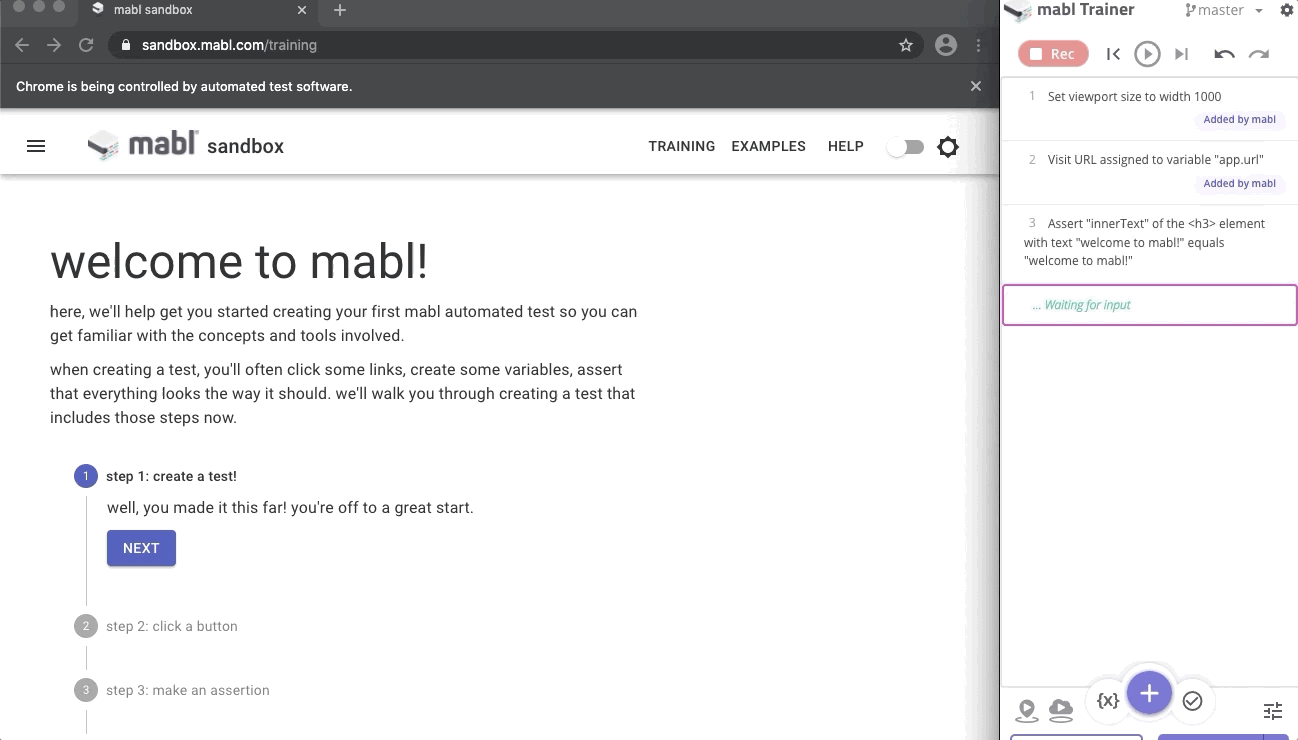Add an assertion with checkmark icon
The height and width of the screenshot is (740, 1298).
(x=1192, y=701)
